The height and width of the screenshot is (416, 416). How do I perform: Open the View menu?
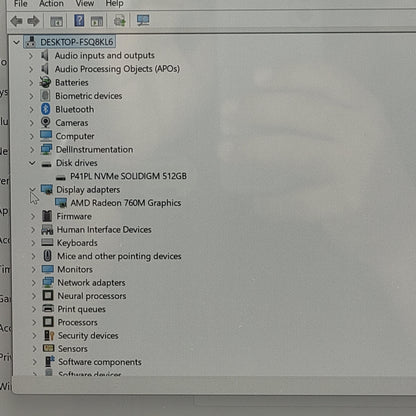pyautogui.click(x=85, y=4)
